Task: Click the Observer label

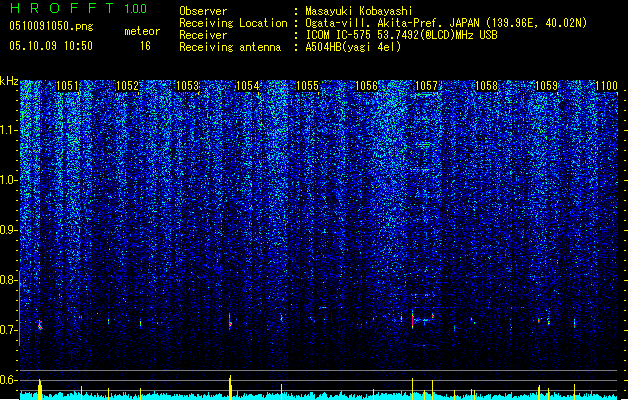Action: pyautogui.click(x=203, y=11)
